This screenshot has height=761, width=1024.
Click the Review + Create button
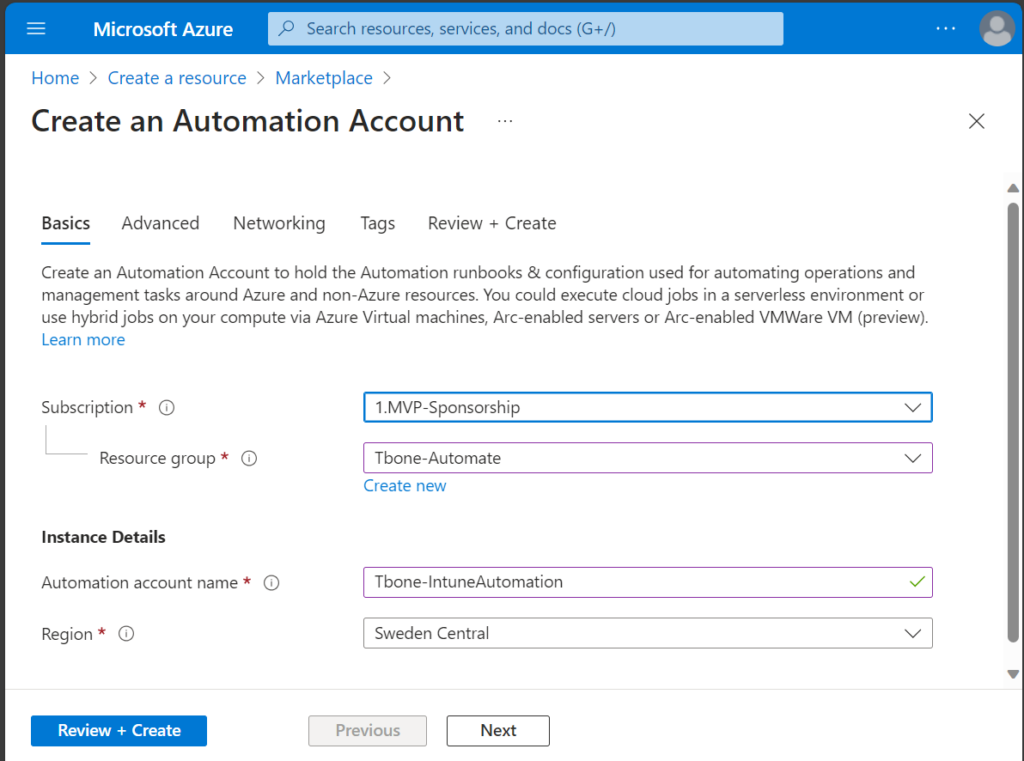point(119,730)
